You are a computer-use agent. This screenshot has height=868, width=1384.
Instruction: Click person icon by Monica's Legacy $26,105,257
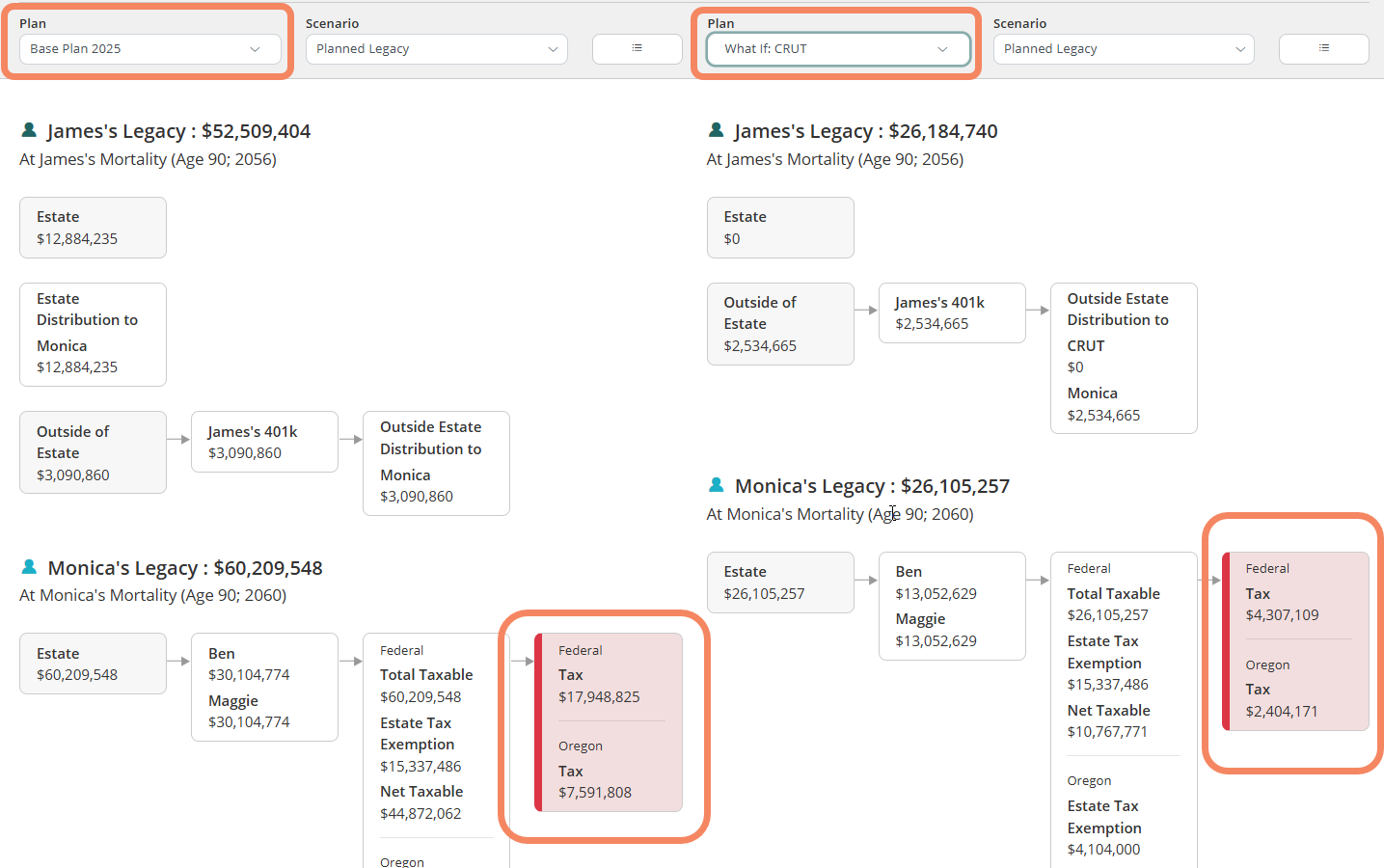(716, 485)
